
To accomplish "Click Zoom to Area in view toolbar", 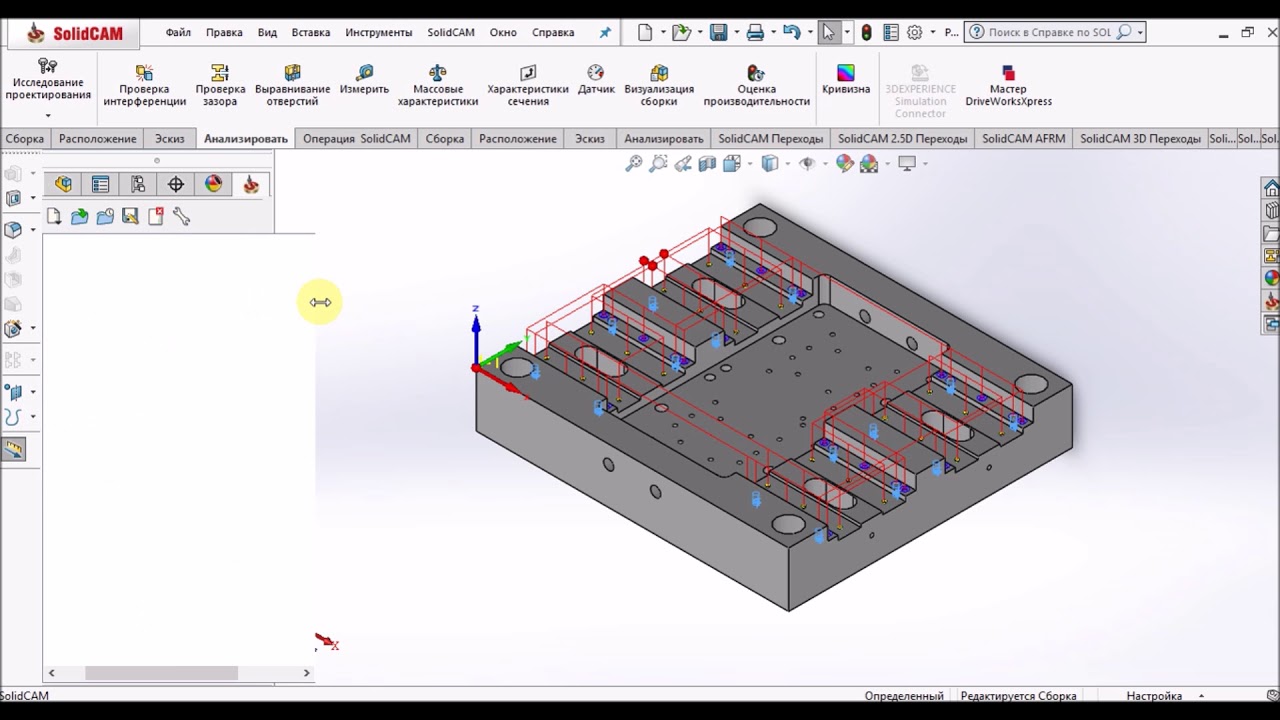I will click(x=658, y=163).
